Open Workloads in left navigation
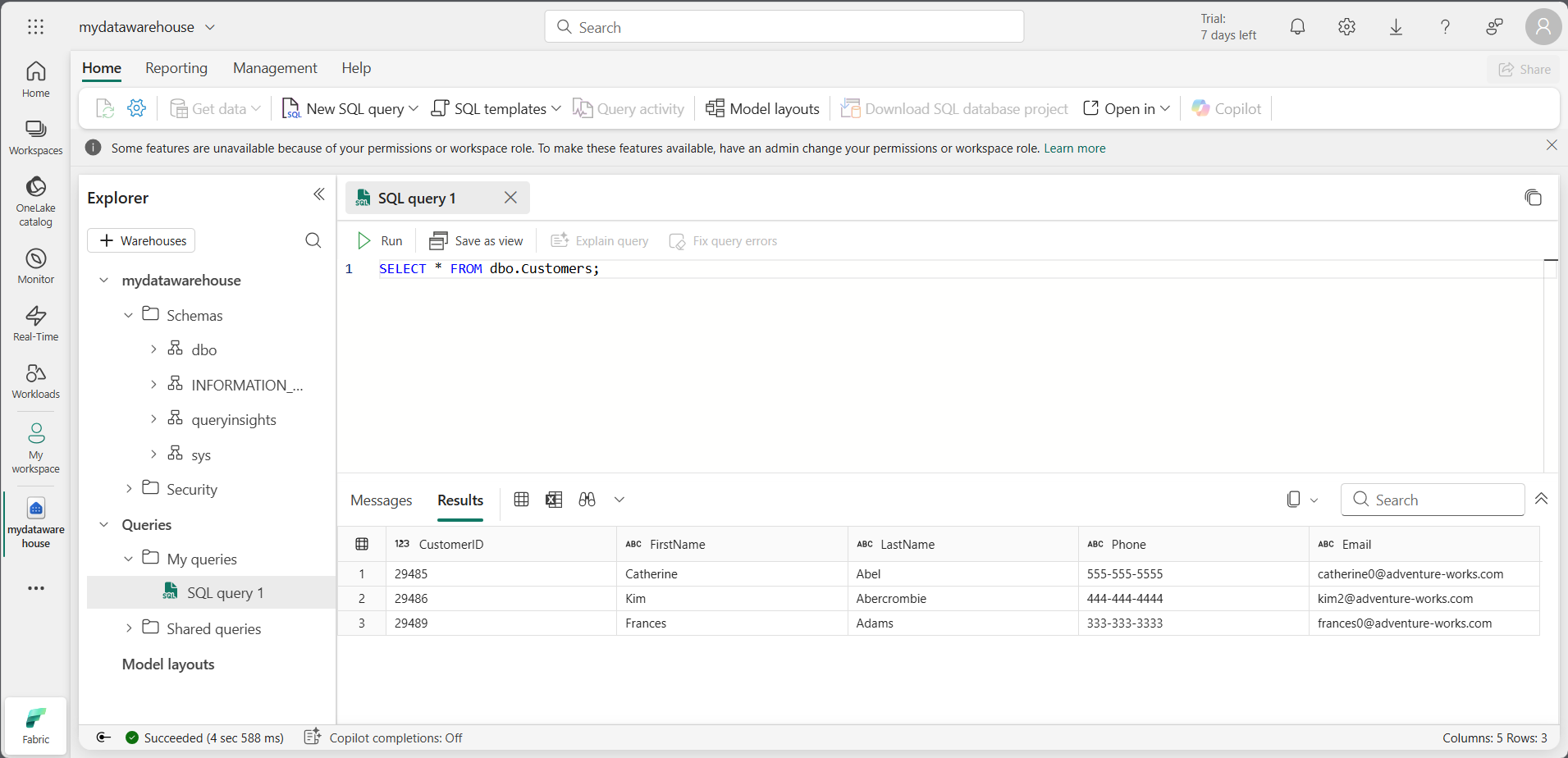The image size is (1568, 758). pos(35,381)
